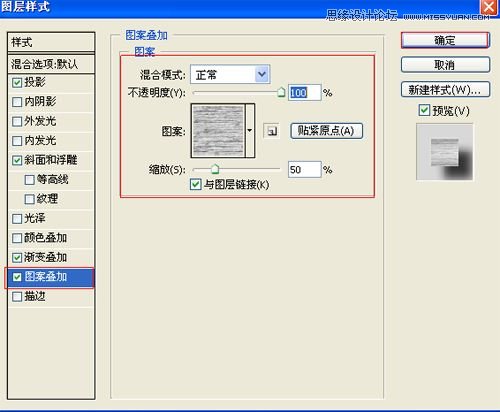The width and height of the screenshot is (500, 412).
Task: Click the opacity value field showing 100
Action: pyautogui.click(x=304, y=93)
